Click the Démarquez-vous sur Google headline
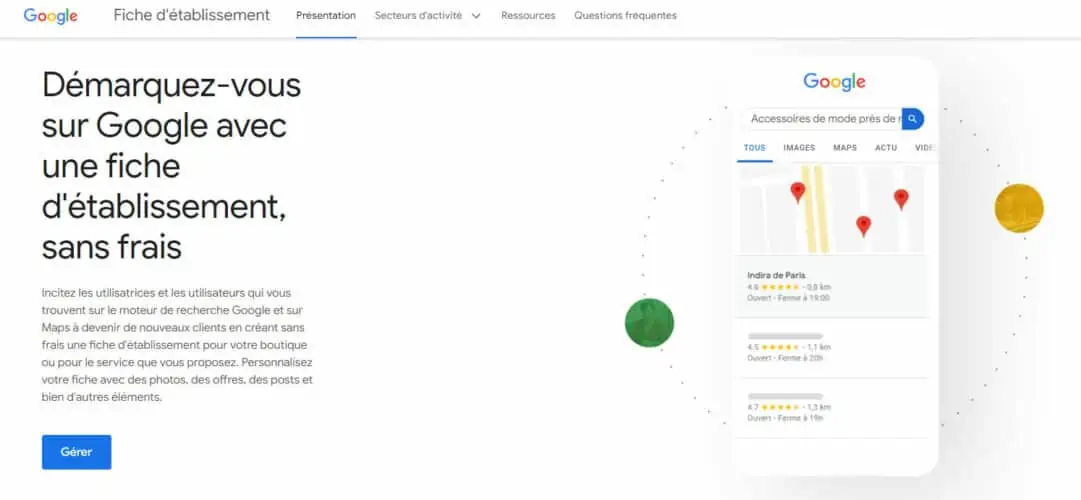Screen dimensions: 1081x500 (172, 166)
